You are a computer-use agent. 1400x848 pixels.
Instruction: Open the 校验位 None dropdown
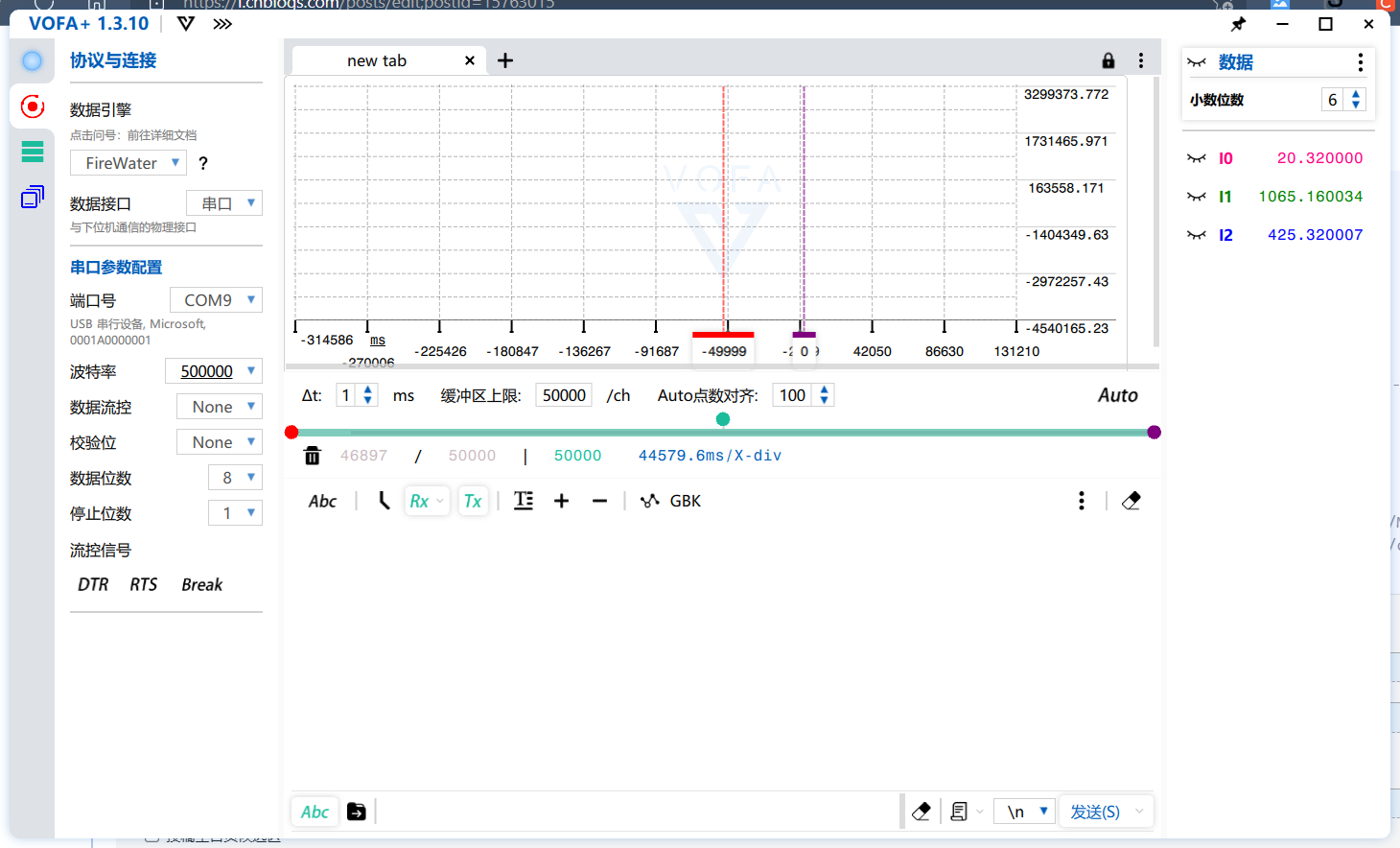pos(220,442)
